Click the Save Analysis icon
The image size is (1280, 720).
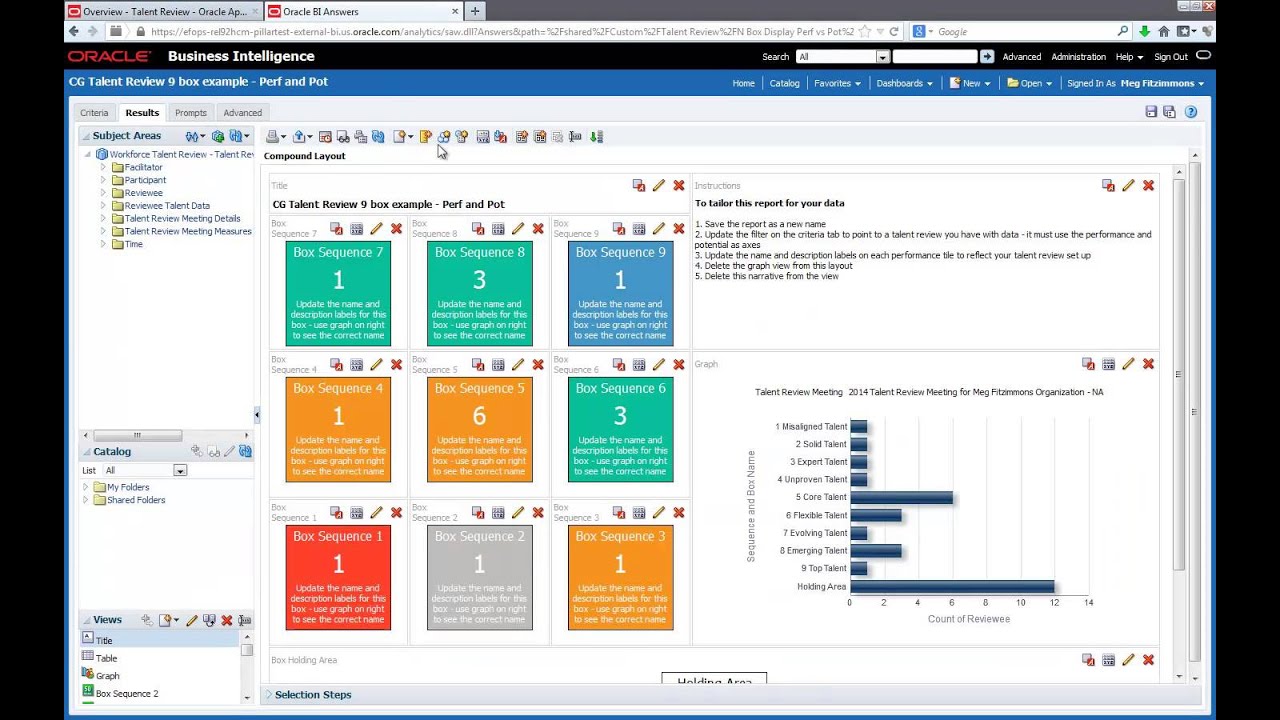1151,112
